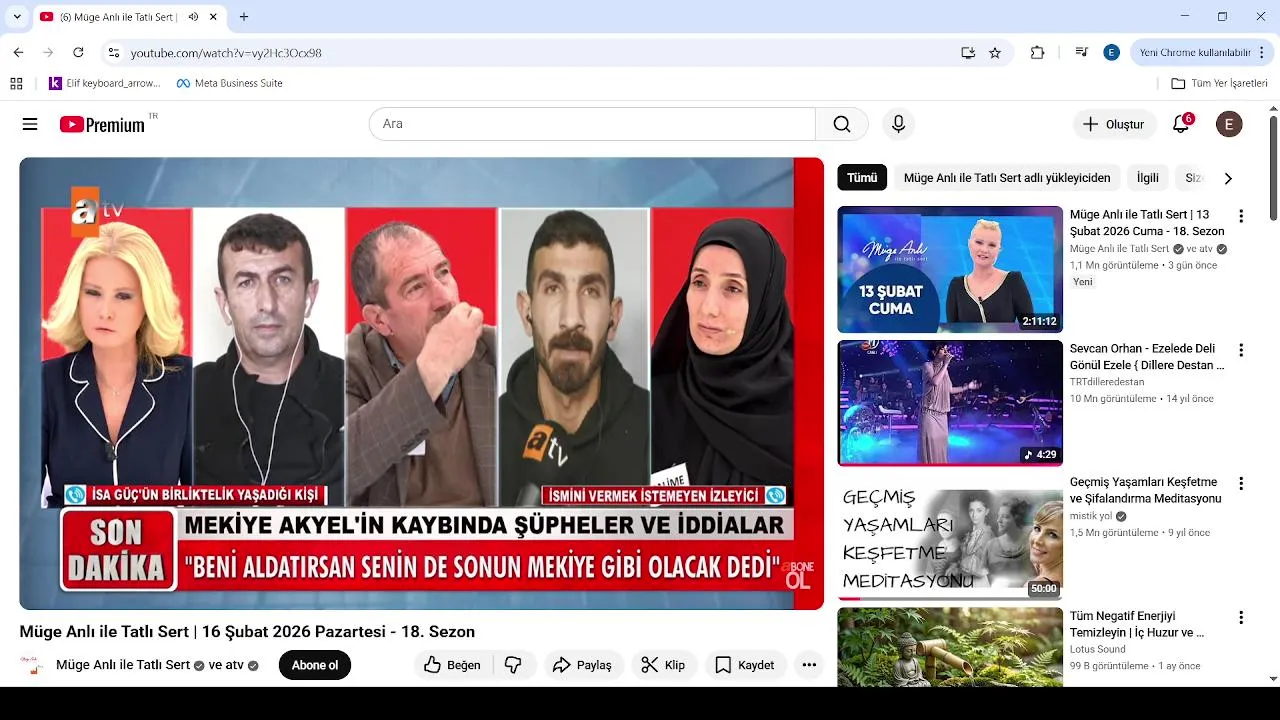
Task: Create a Klip from video
Action: [x=663, y=665]
